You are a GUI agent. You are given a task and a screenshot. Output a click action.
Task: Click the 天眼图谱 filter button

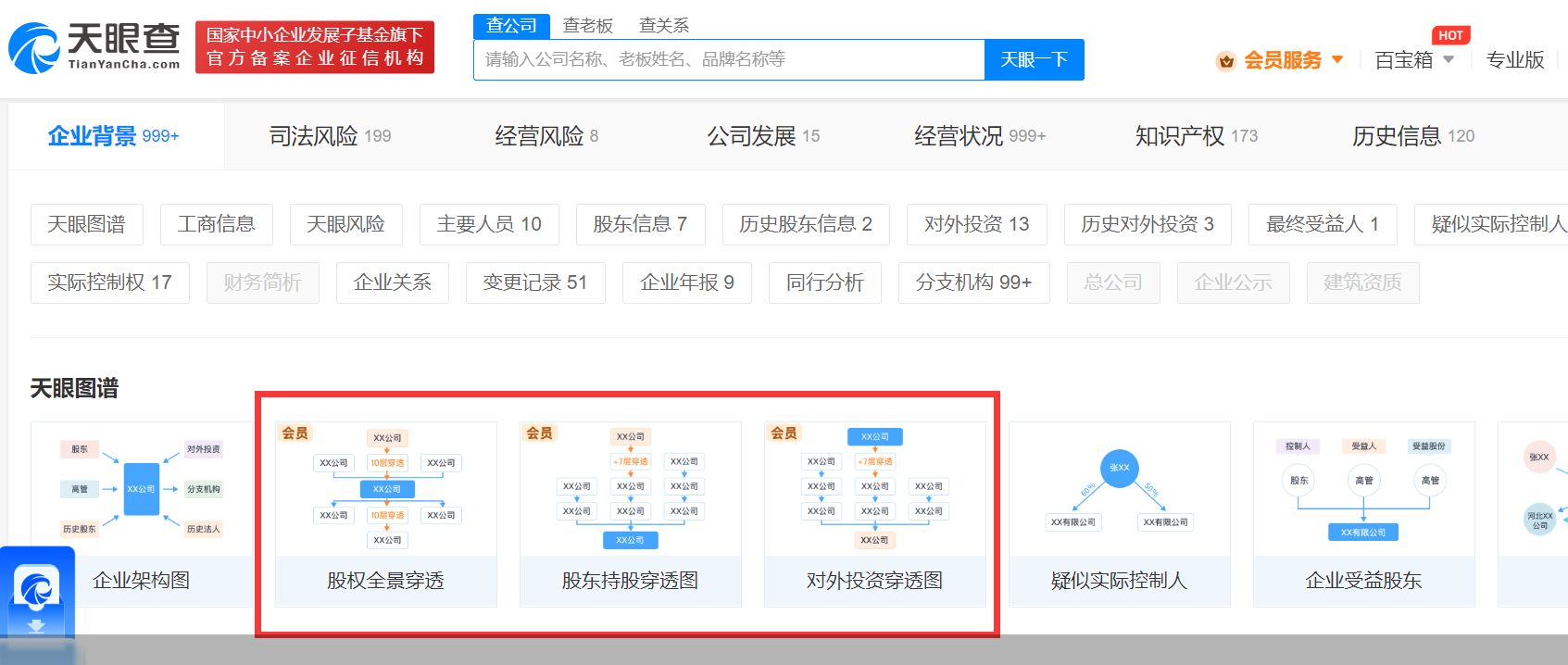click(x=87, y=224)
